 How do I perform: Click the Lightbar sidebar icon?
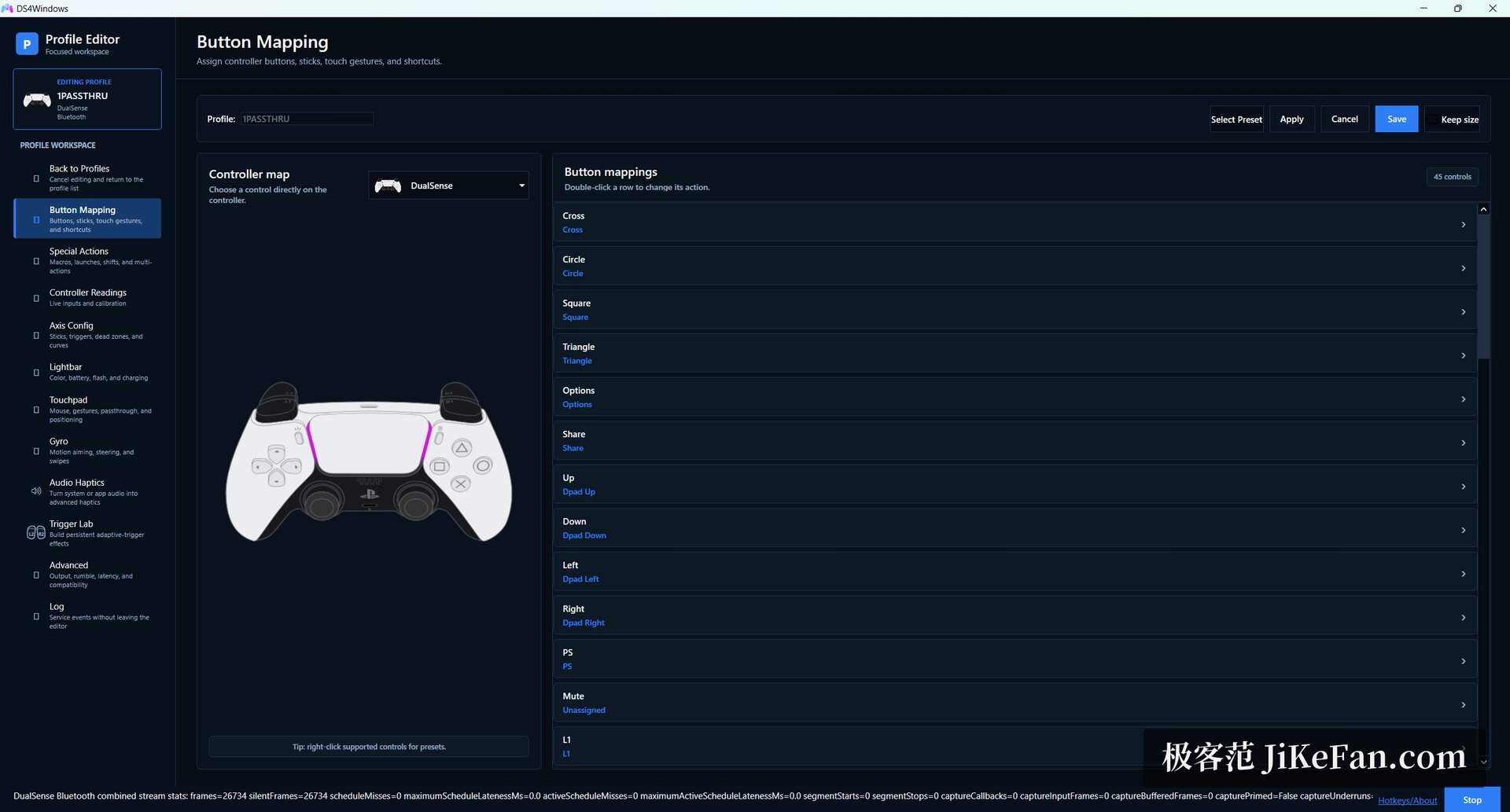pos(36,373)
